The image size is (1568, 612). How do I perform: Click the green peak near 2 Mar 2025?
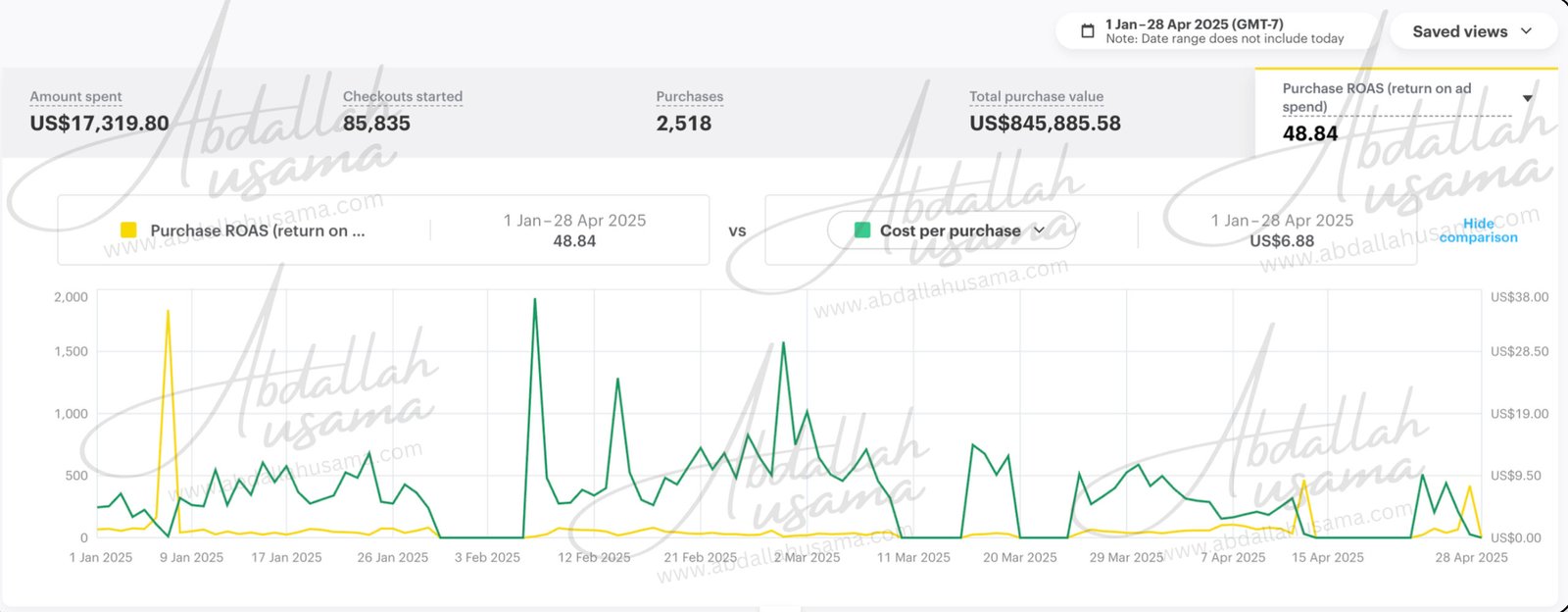[783, 343]
